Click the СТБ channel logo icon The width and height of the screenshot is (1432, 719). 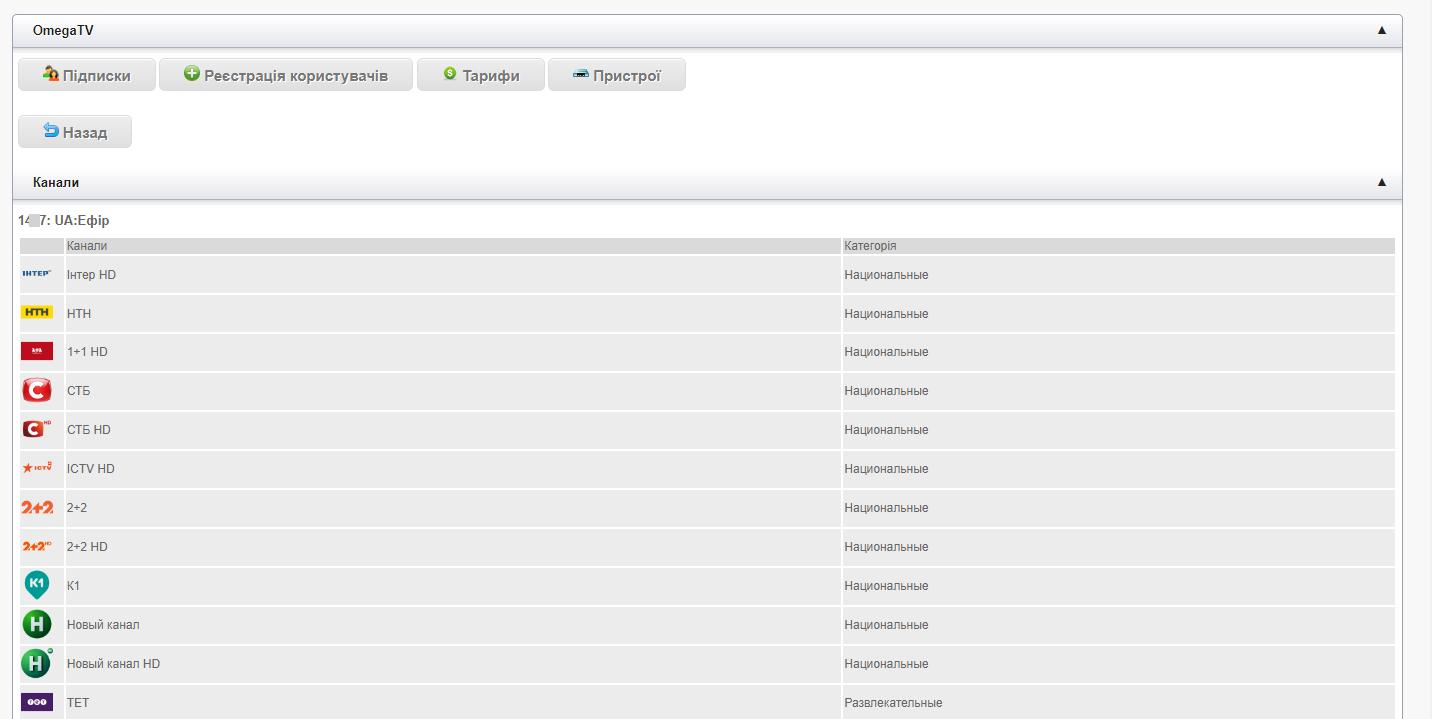(36, 391)
